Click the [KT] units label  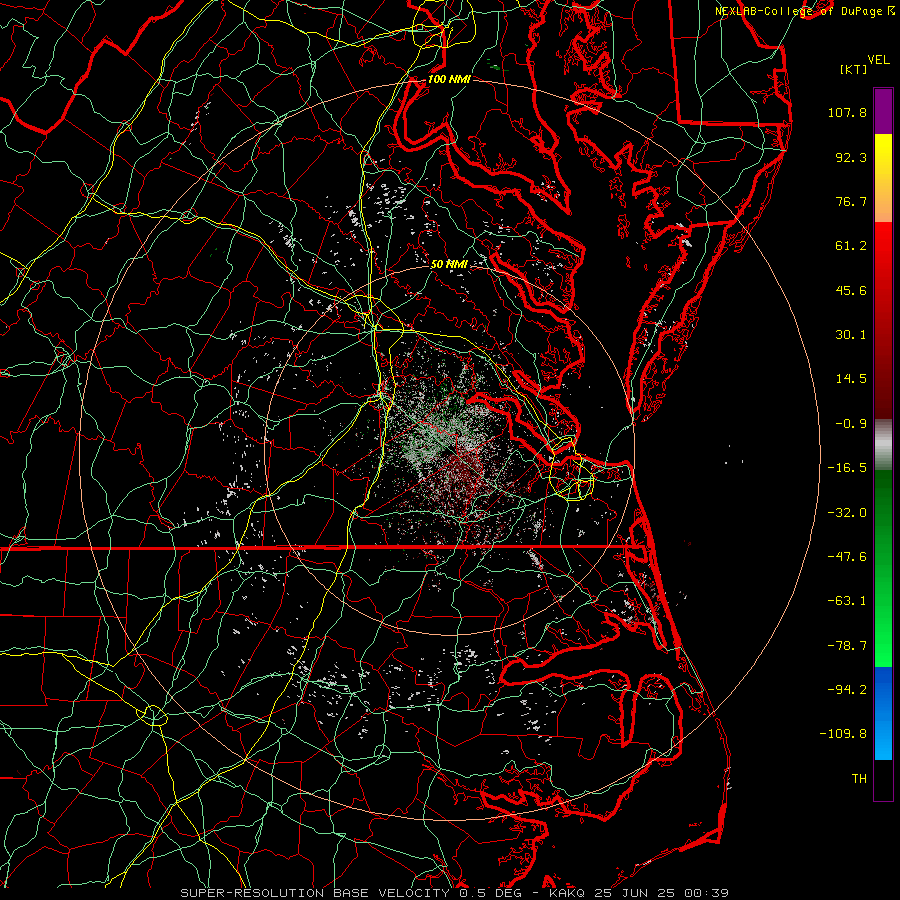coord(854,69)
